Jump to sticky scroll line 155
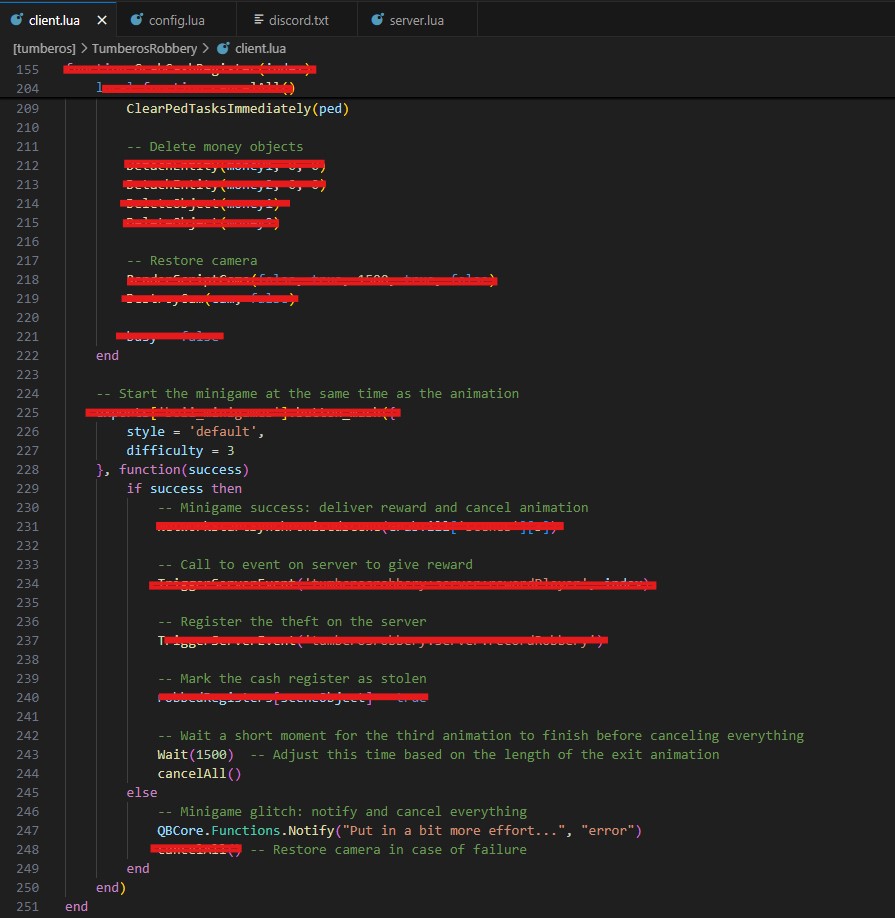895x918 pixels. (28, 69)
